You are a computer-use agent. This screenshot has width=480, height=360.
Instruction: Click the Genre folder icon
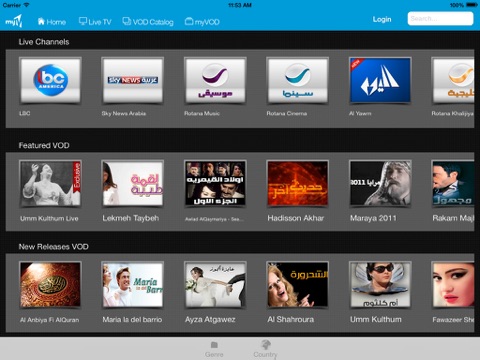pos(214,344)
